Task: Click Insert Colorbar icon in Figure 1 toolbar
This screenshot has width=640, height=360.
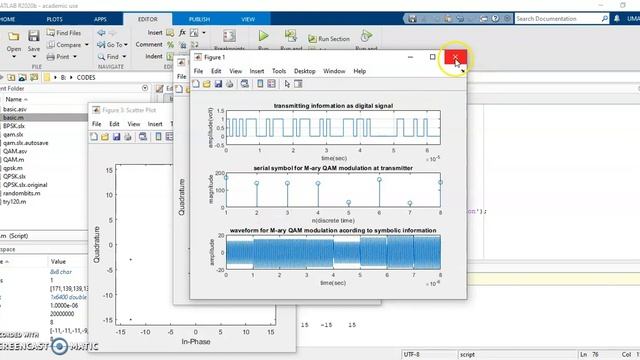Action: 260,84
